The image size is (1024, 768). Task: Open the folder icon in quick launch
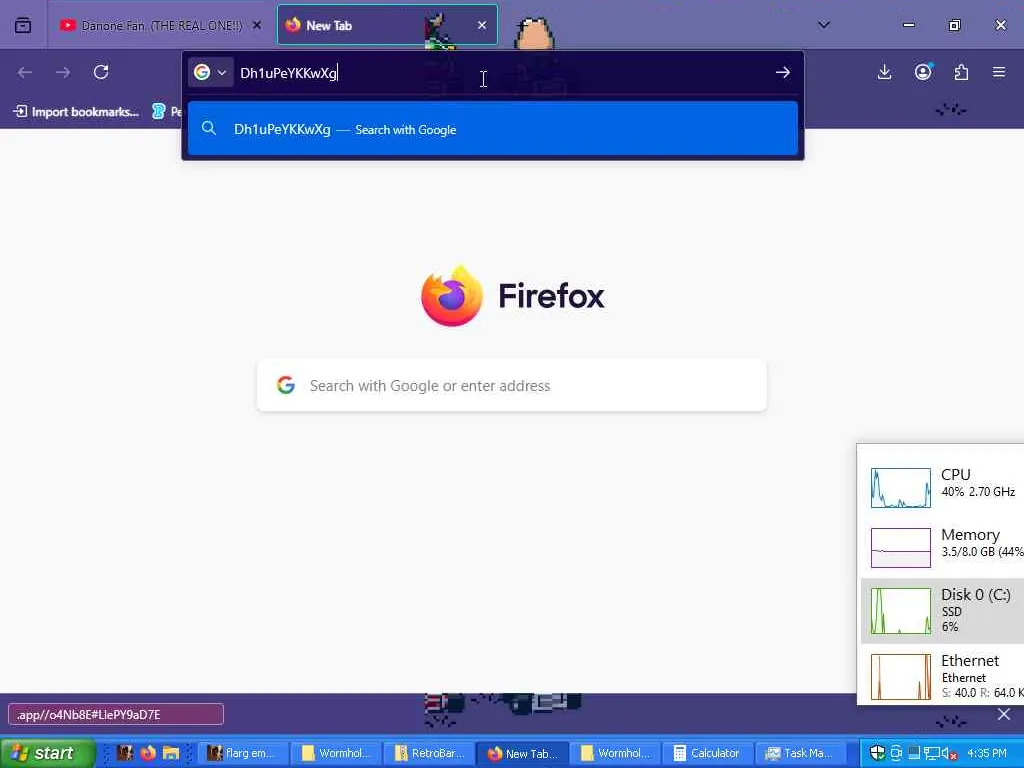pyautogui.click(x=170, y=753)
